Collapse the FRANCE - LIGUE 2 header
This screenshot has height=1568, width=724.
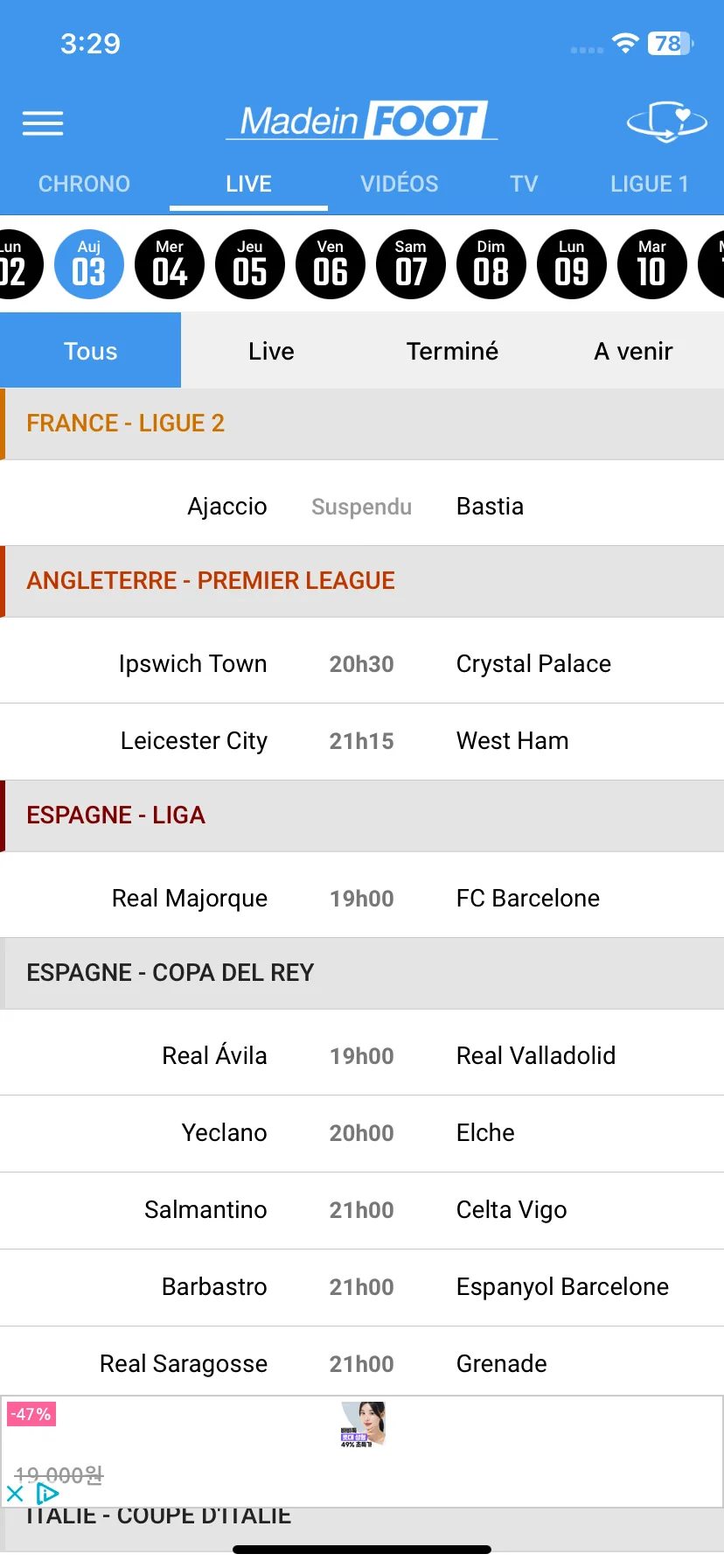click(362, 423)
